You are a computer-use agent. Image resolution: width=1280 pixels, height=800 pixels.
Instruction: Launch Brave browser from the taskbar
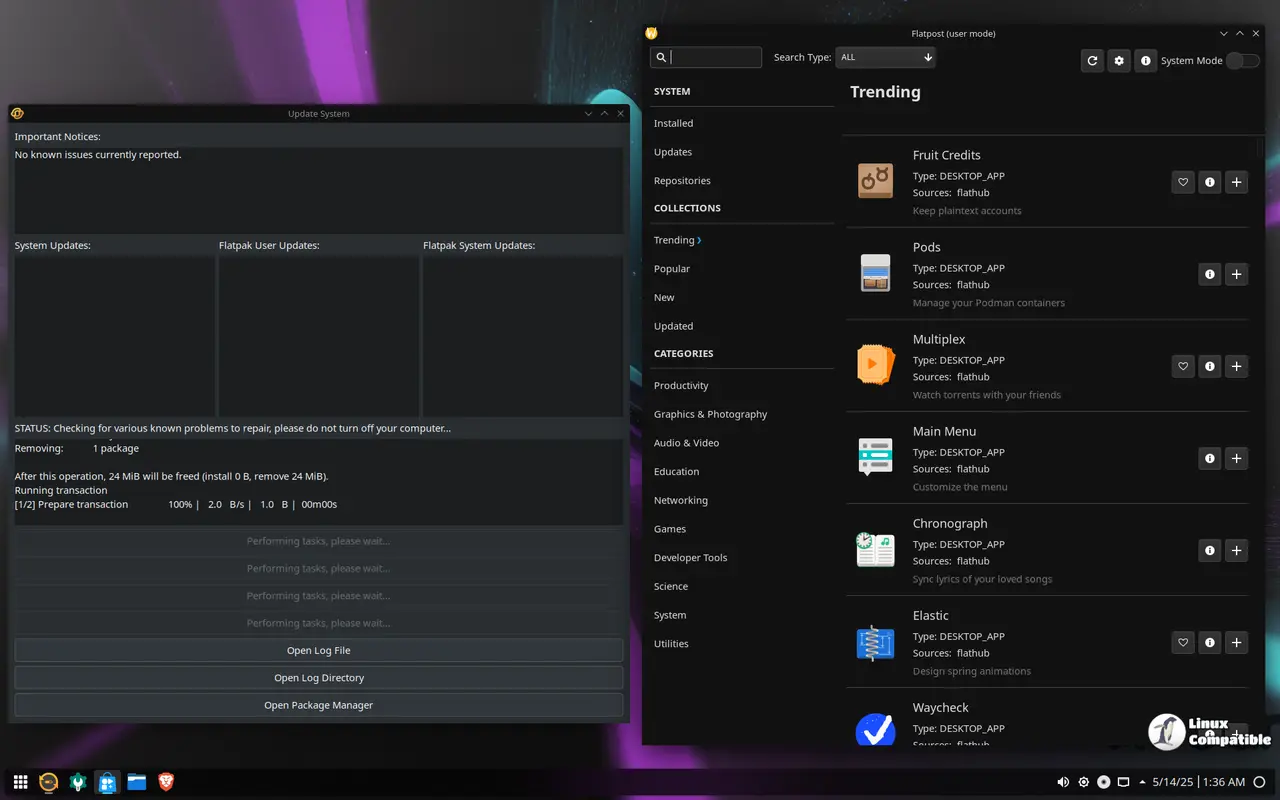(x=166, y=782)
